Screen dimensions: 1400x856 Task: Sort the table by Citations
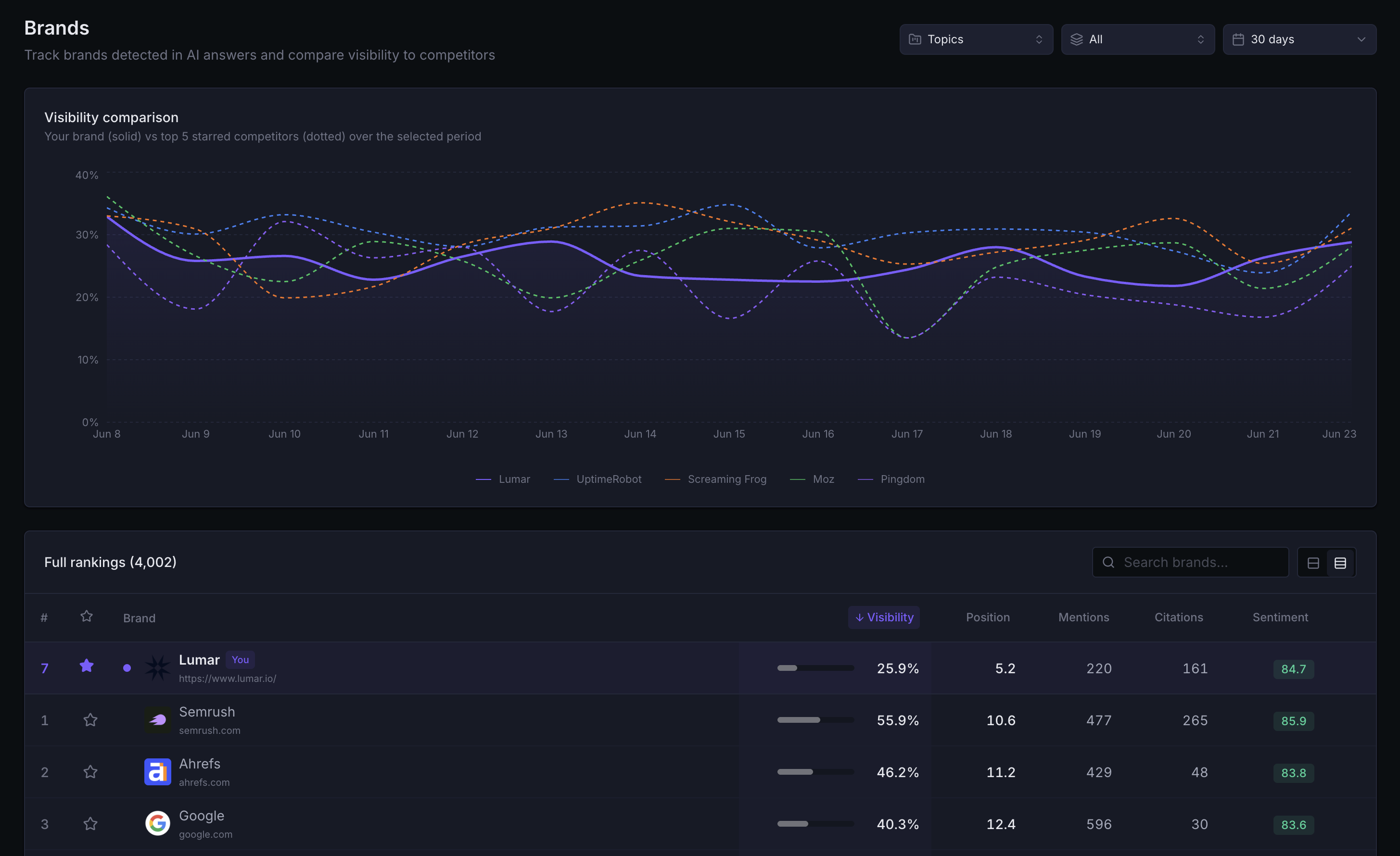(1178, 617)
